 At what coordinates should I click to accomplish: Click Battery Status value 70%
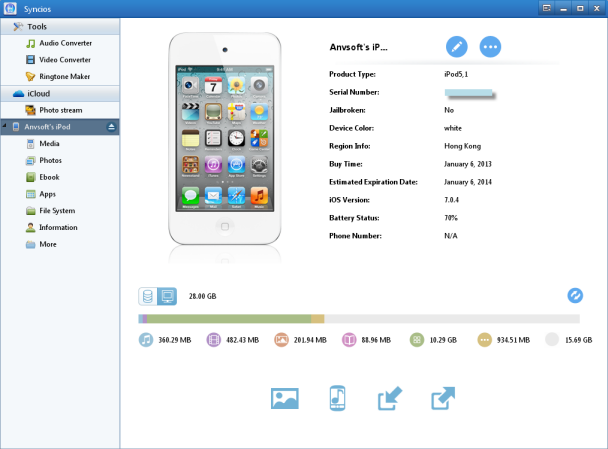(x=451, y=218)
